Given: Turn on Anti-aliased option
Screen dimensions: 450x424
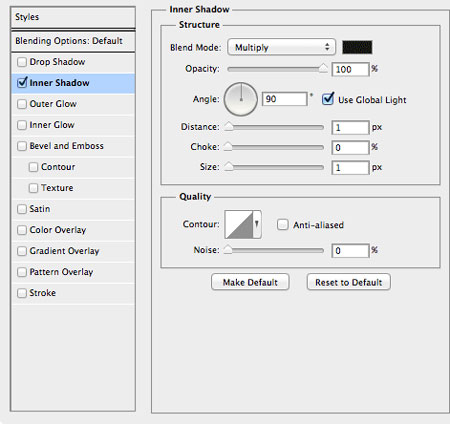Looking at the screenshot, I should tap(282, 225).
